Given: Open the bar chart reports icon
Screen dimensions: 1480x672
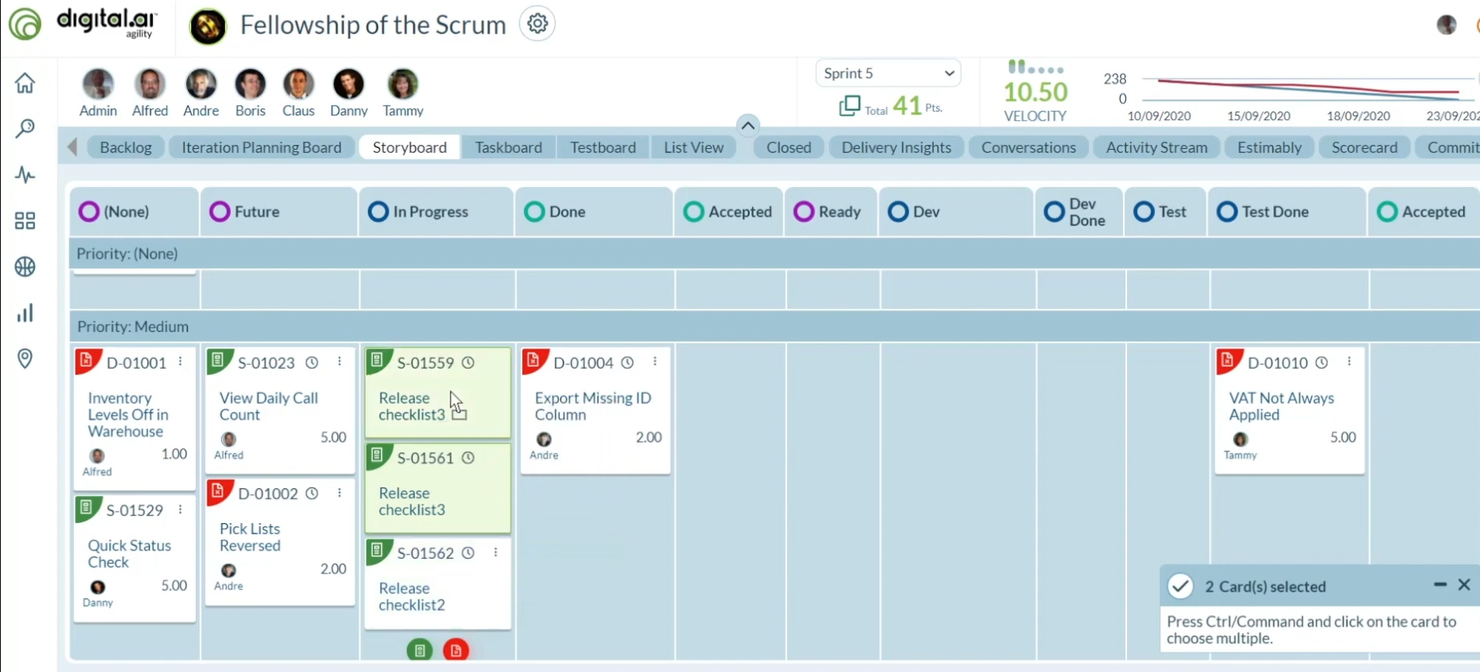Looking at the screenshot, I should [25, 313].
